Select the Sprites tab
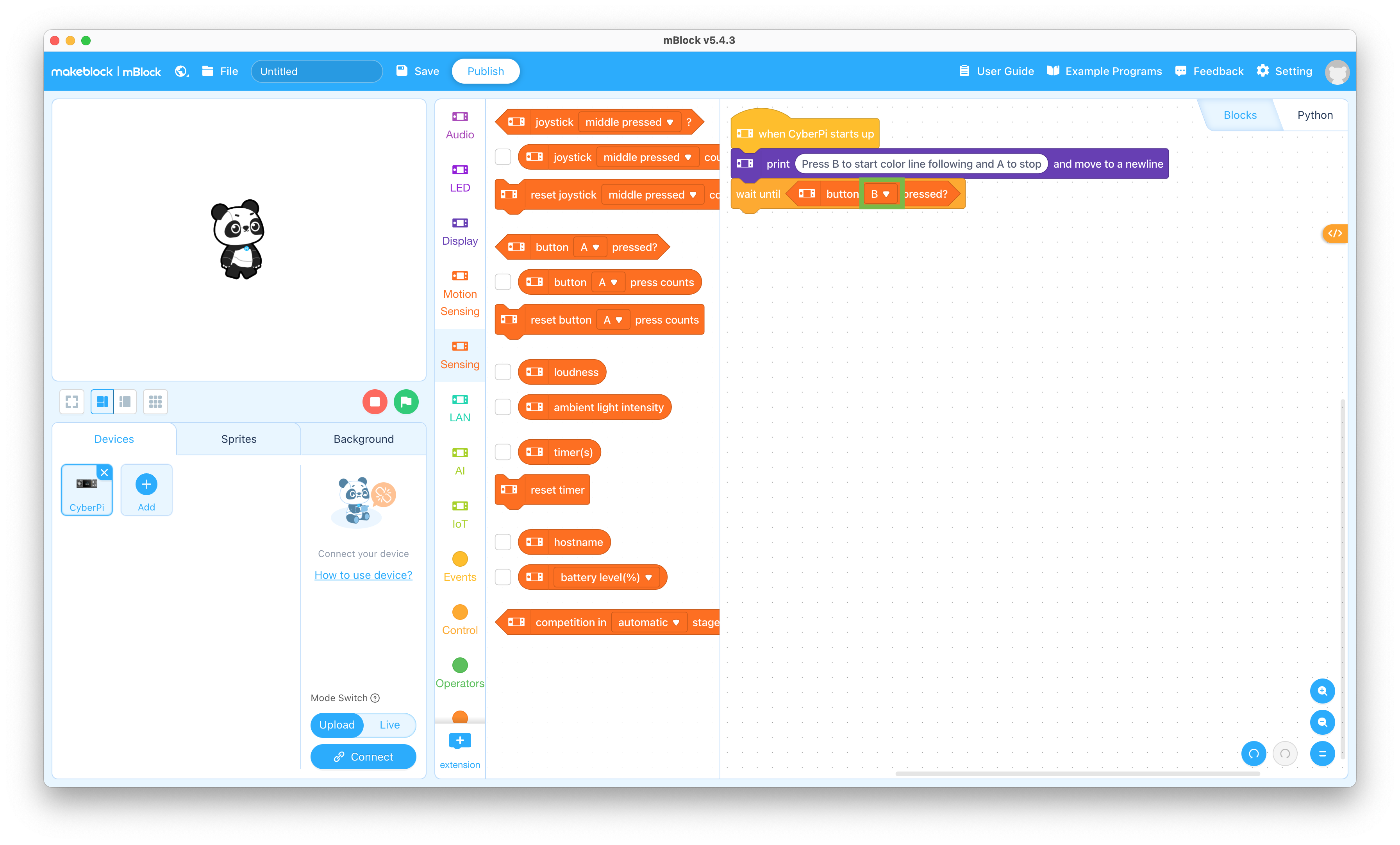The image size is (1400, 845). (238, 439)
